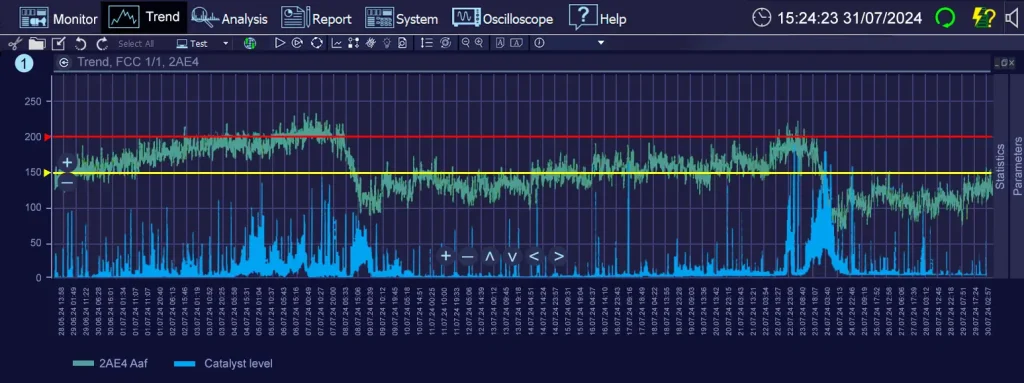Screen dimensions: 1024x383
Task: Click the panel number 1 badge
Action: tap(24, 63)
